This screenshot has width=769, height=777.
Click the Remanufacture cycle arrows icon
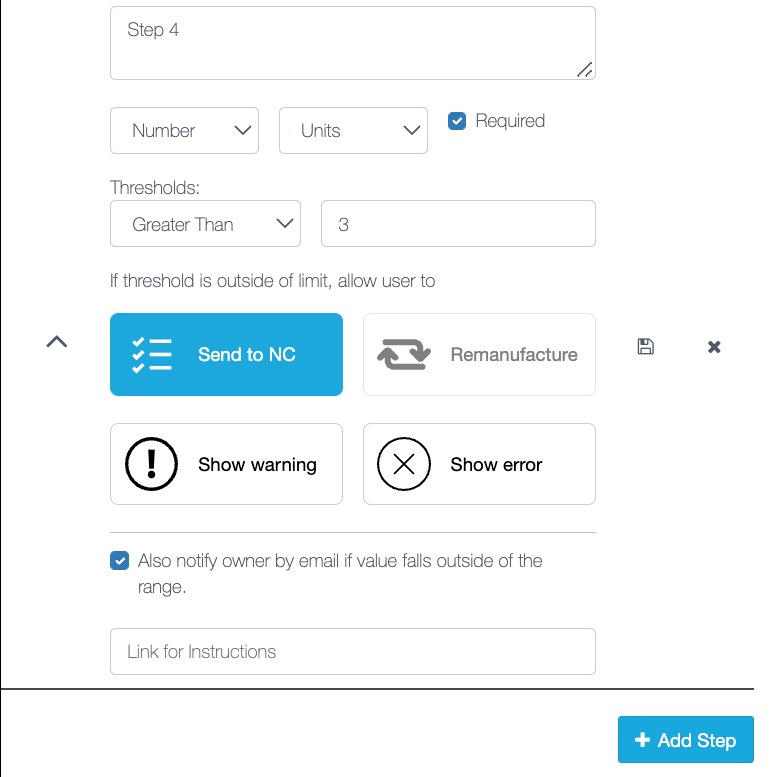pos(404,354)
